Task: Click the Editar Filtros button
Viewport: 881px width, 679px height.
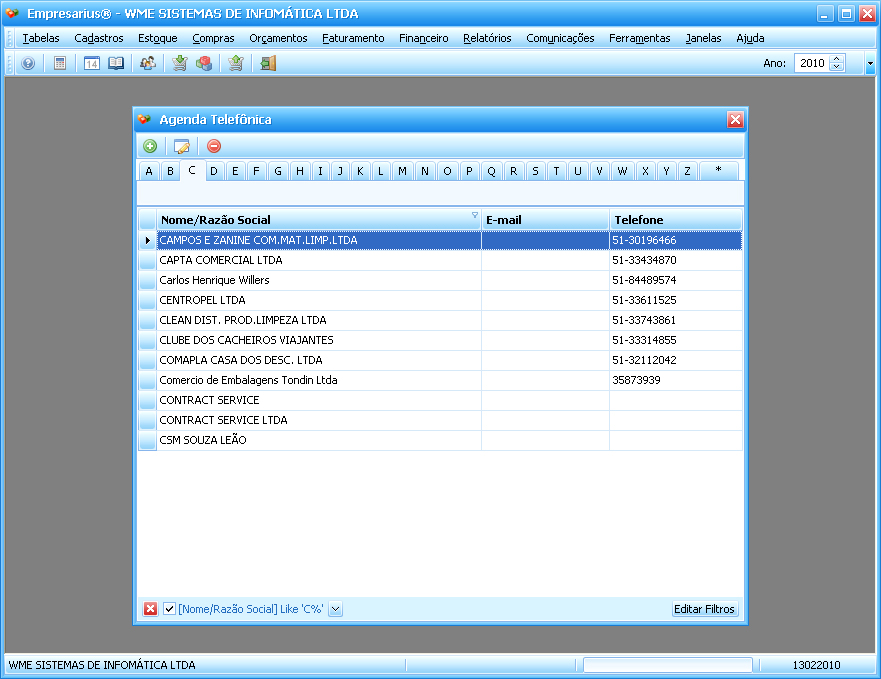Action: 704,609
